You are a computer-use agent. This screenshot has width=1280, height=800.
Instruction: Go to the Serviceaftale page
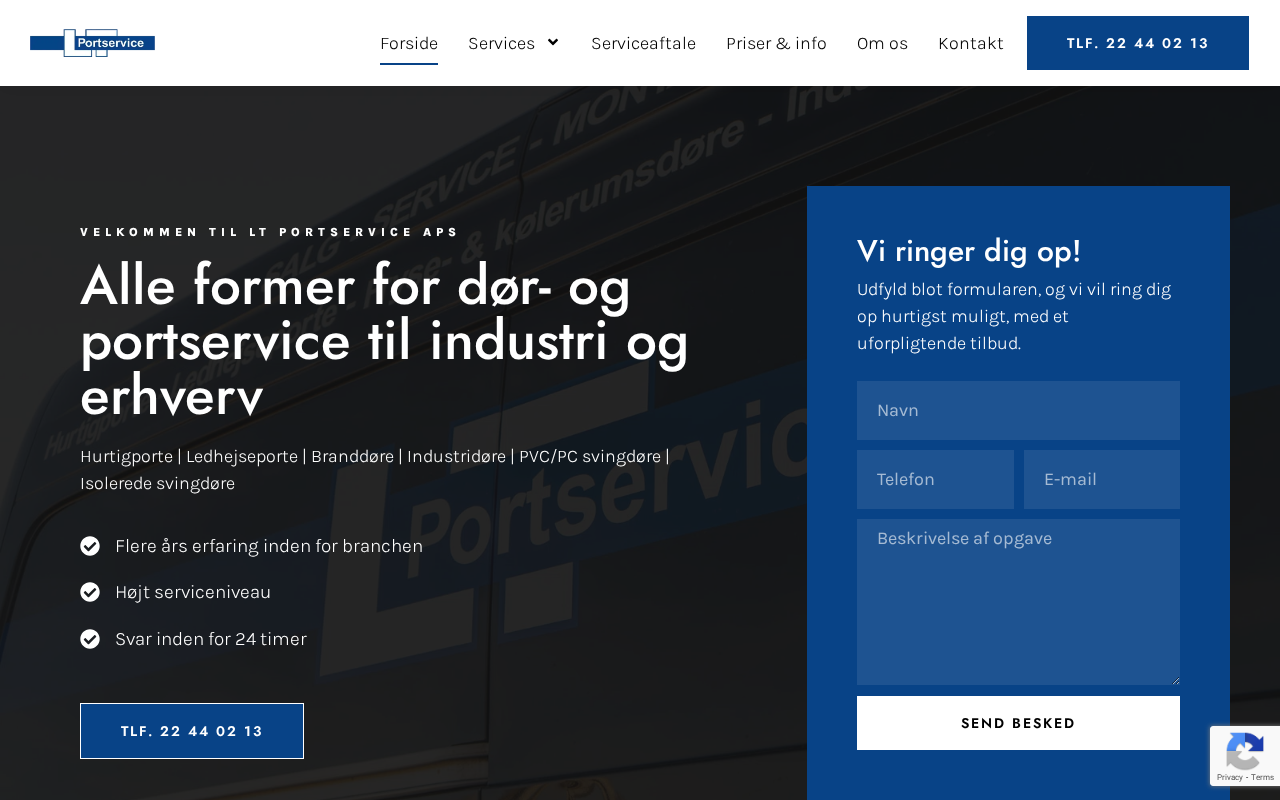point(643,43)
